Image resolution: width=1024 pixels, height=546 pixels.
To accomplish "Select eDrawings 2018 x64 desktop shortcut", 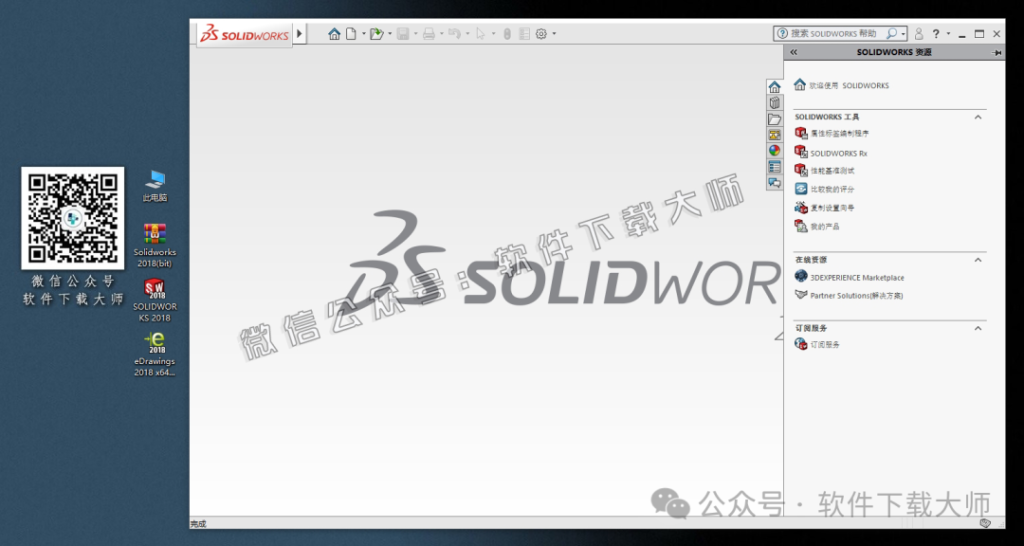I will (155, 355).
